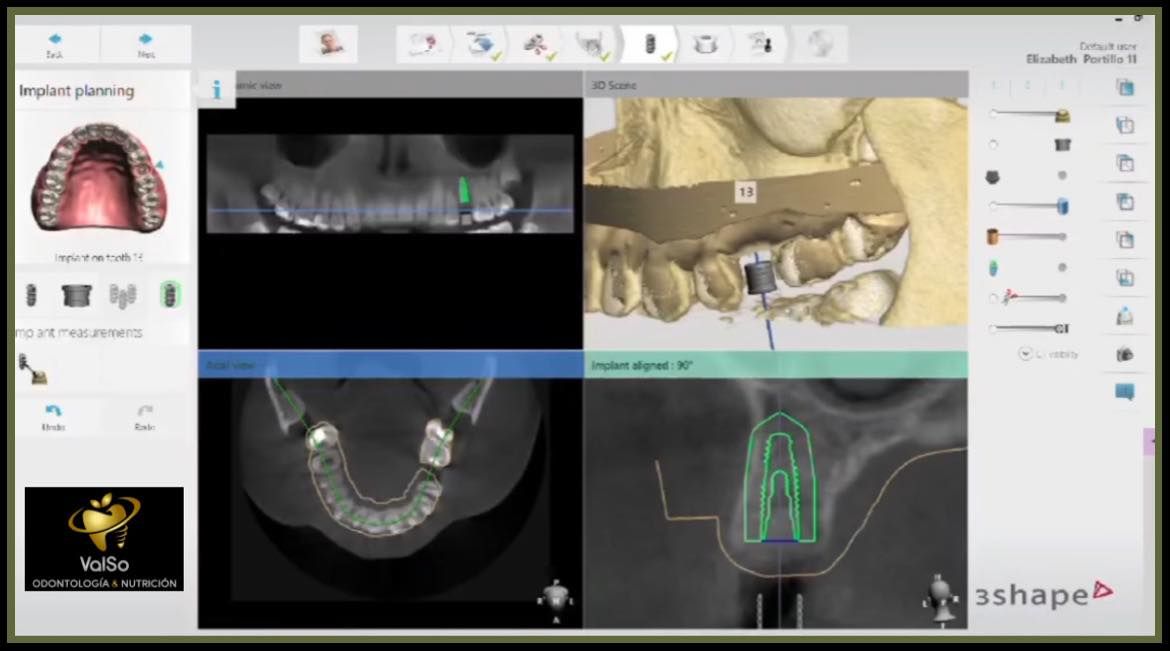Open the blue comment bubble icon

1124,391
